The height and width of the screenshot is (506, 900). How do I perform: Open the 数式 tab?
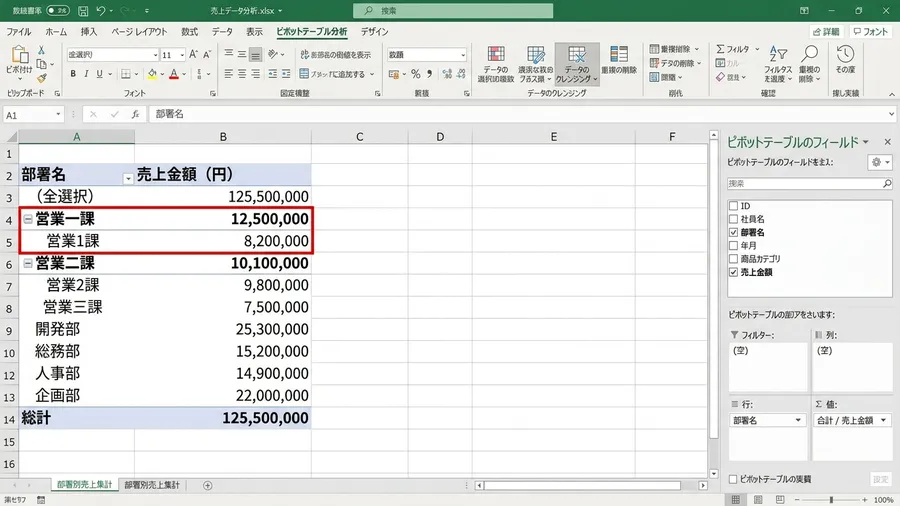[189, 32]
